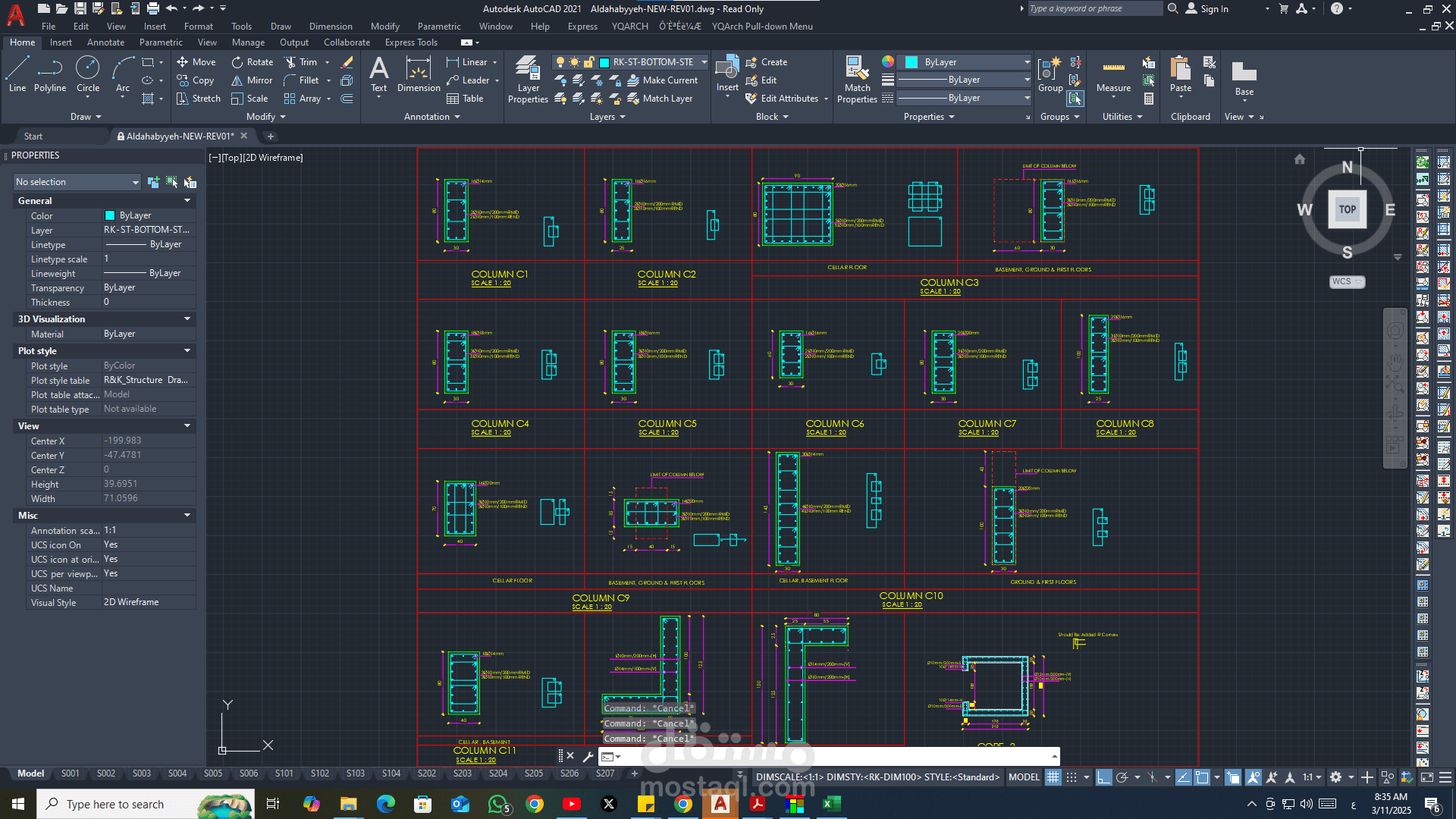Click Edit Attributes button

pyautogui.click(x=782, y=99)
